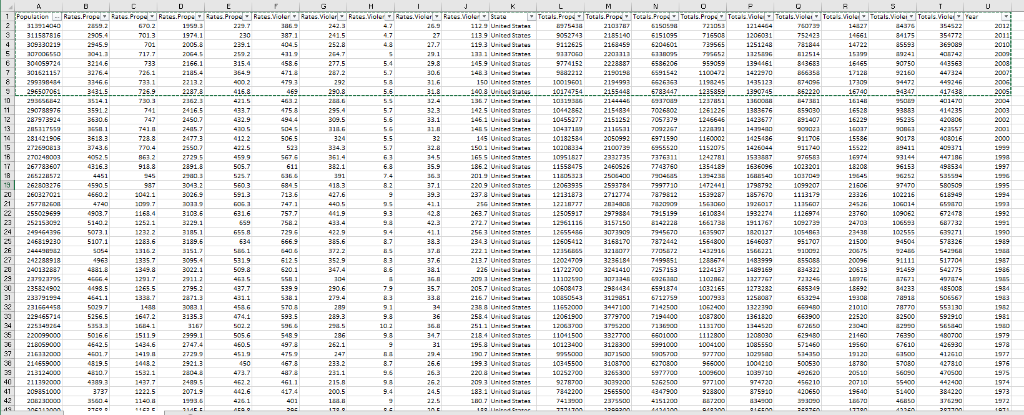
Task: Select the population cell 313914040
Action: point(38,24)
